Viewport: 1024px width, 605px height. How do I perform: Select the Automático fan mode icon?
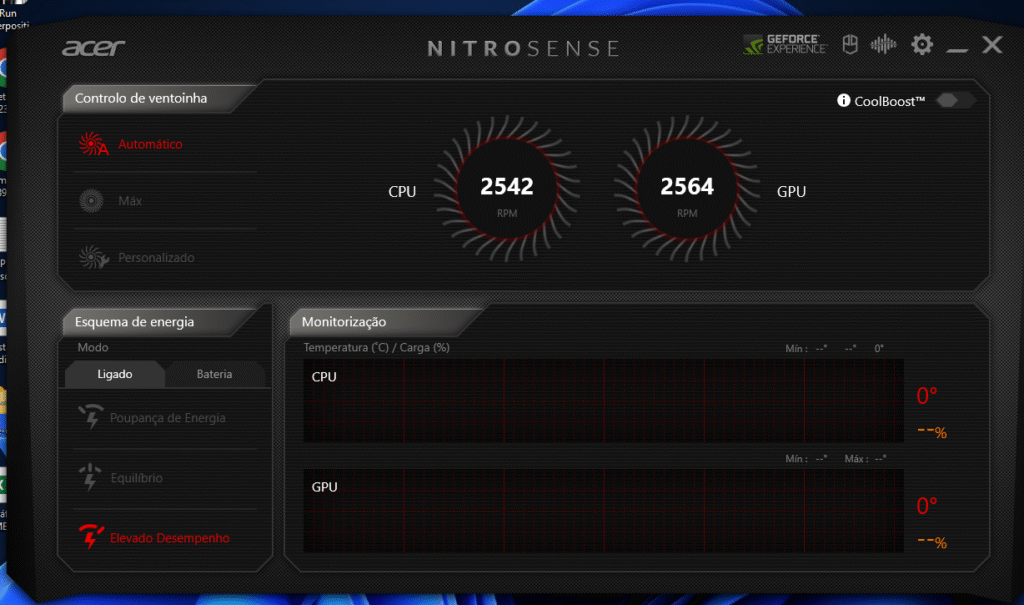(92, 143)
